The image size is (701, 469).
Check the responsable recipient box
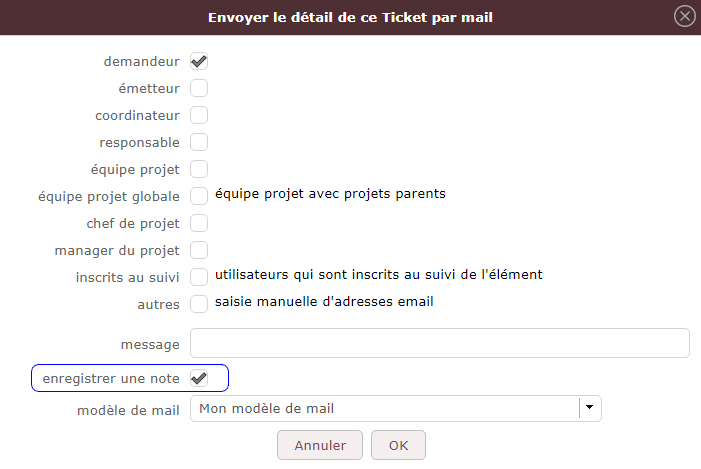[x=199, y=142]
